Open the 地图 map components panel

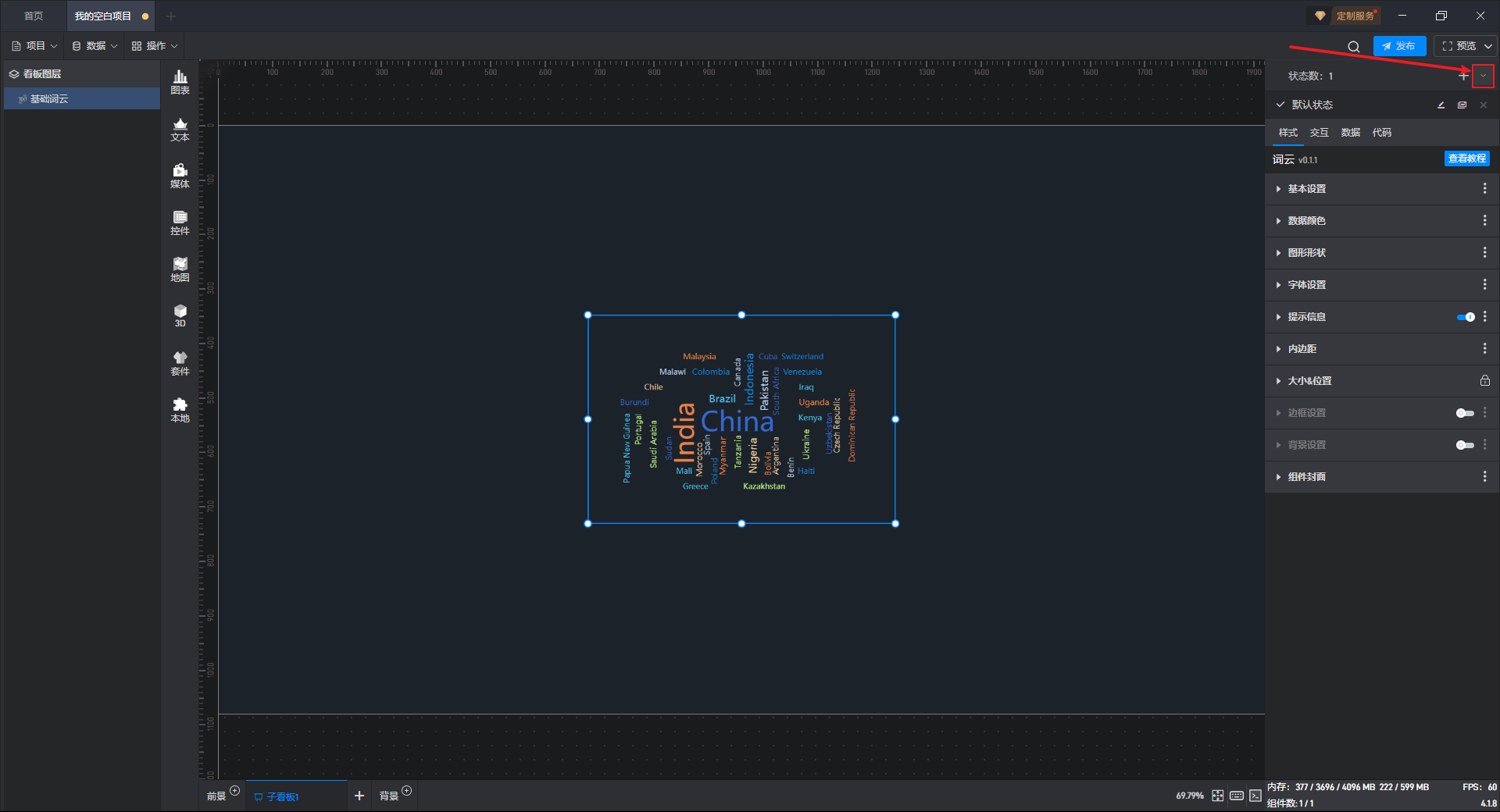180,269
